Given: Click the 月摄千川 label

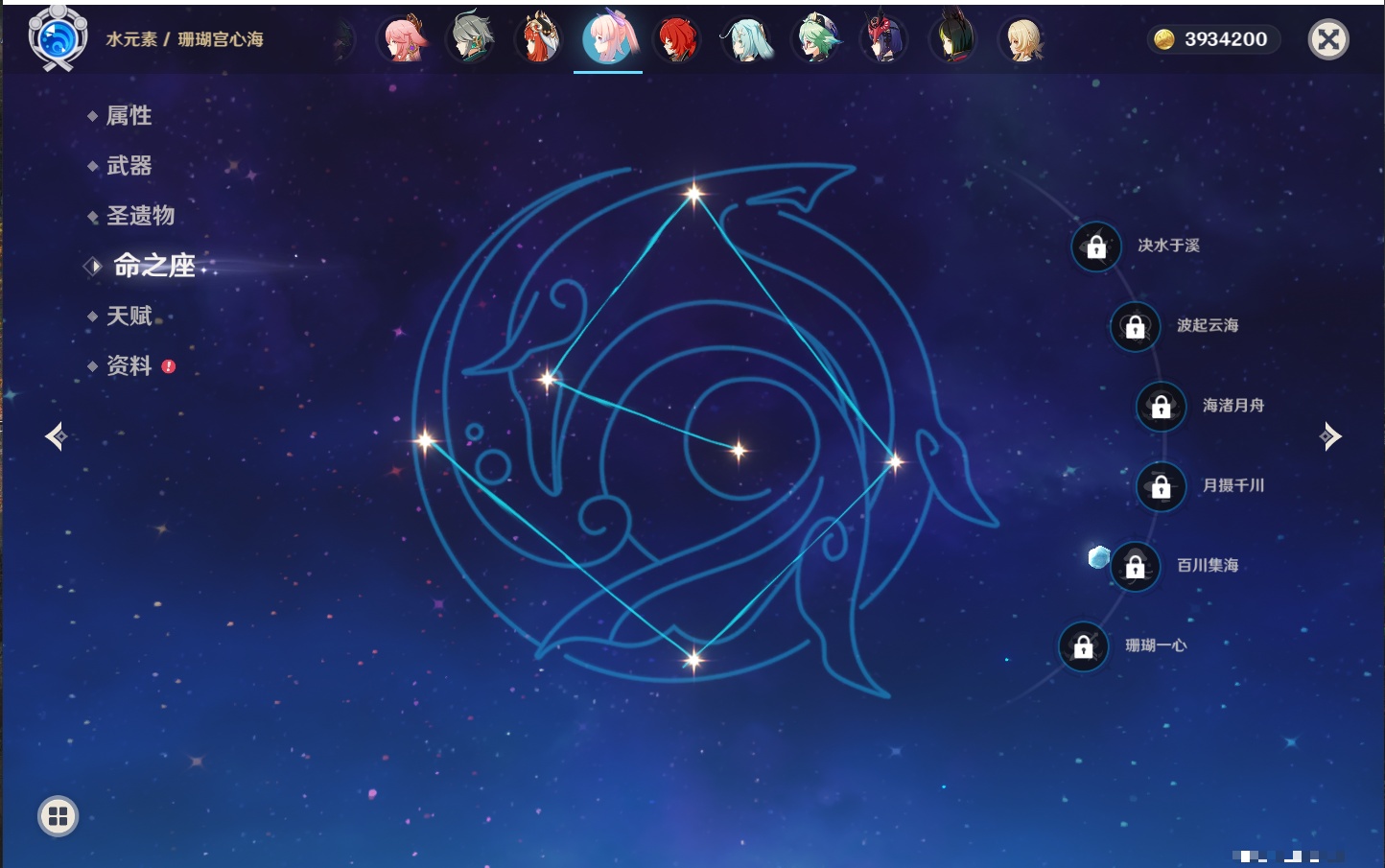Looking at the screenshot, I should [1233, 485].
